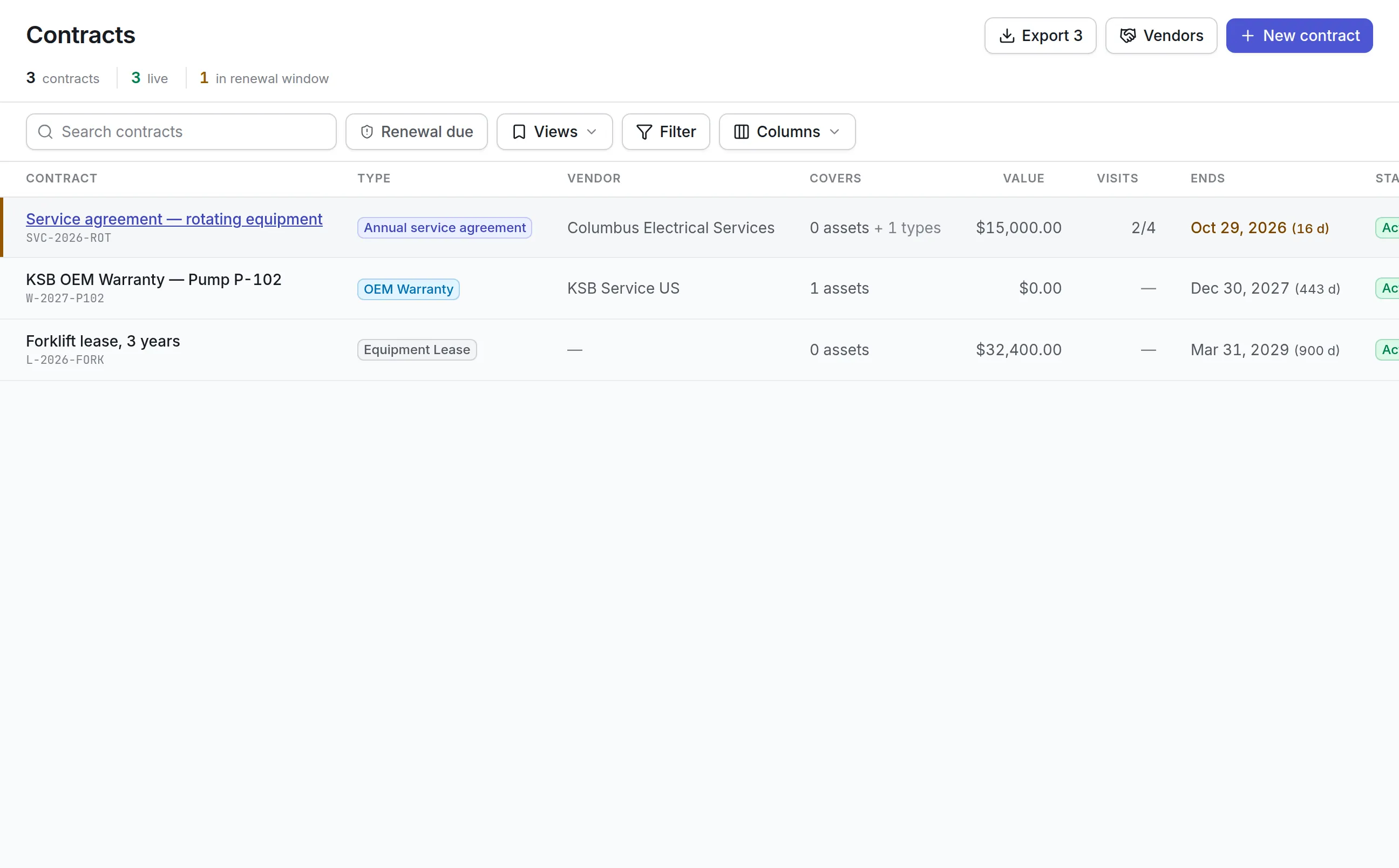The height and width of the screenshot is (868, 1399).
Task: Sort by the COVERS column header
Action: [x=835, y=179]
